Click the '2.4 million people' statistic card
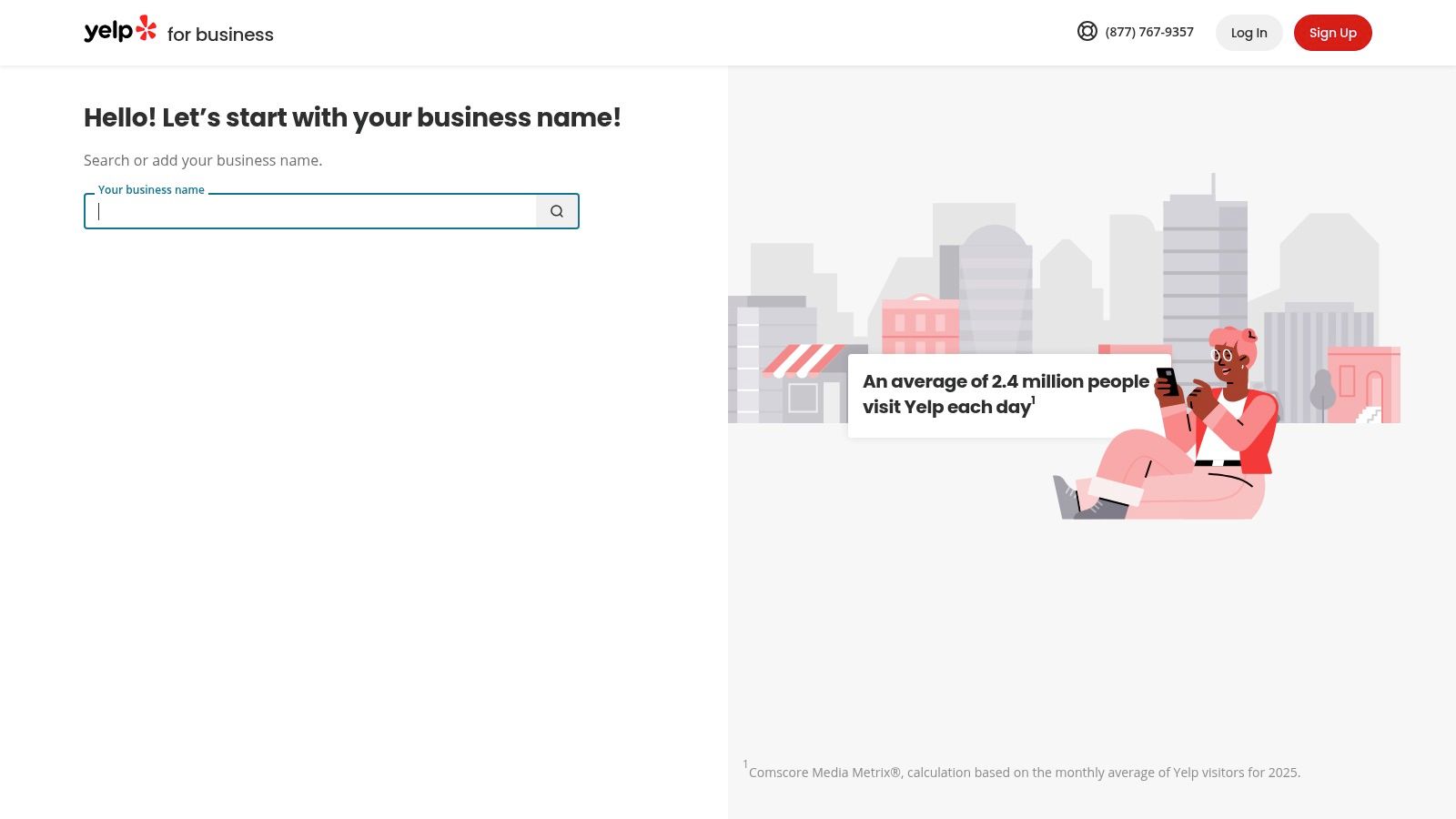 coord(1009,395)
